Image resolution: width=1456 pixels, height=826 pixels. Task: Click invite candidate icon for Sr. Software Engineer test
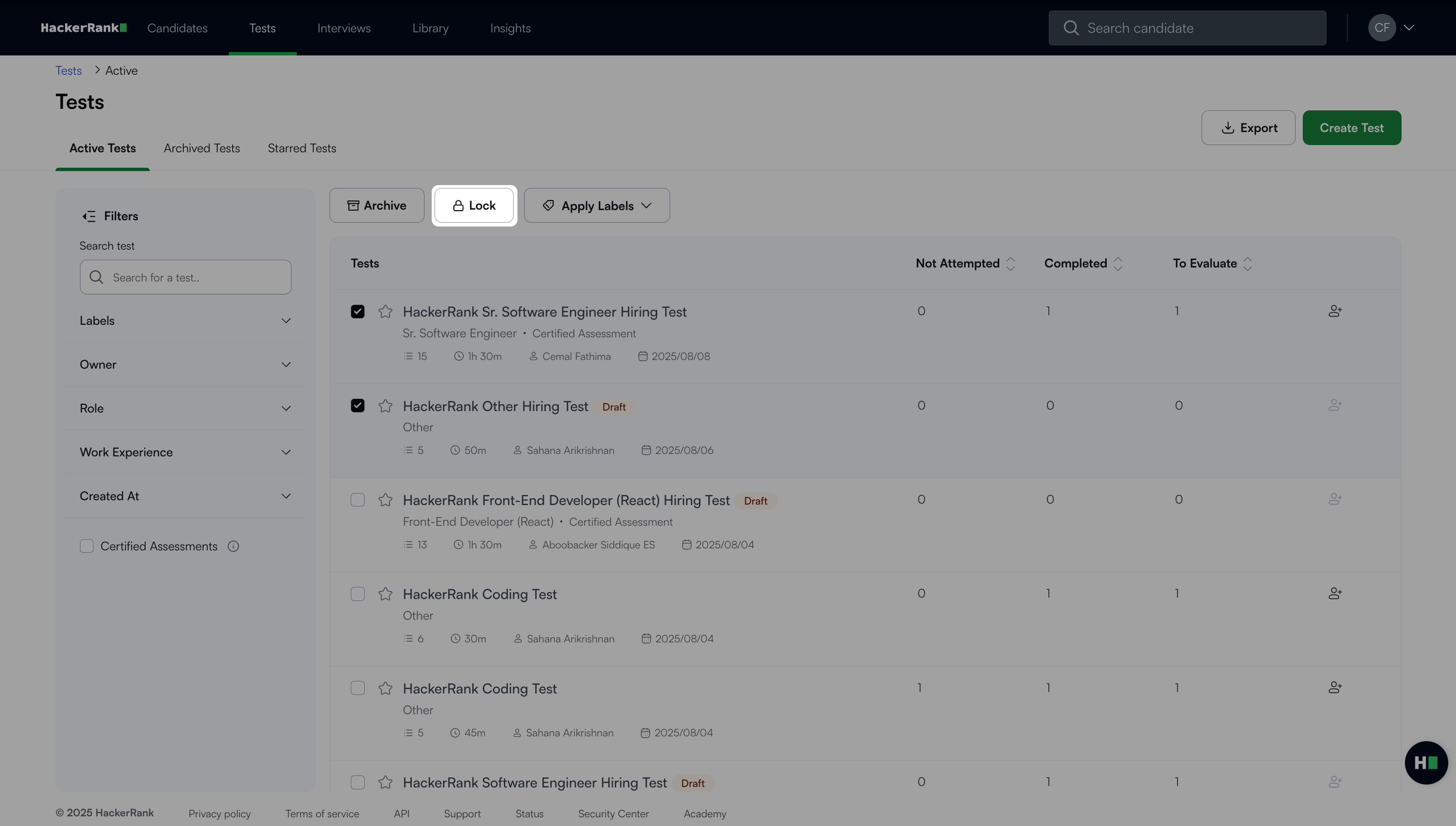(1335, 311)
